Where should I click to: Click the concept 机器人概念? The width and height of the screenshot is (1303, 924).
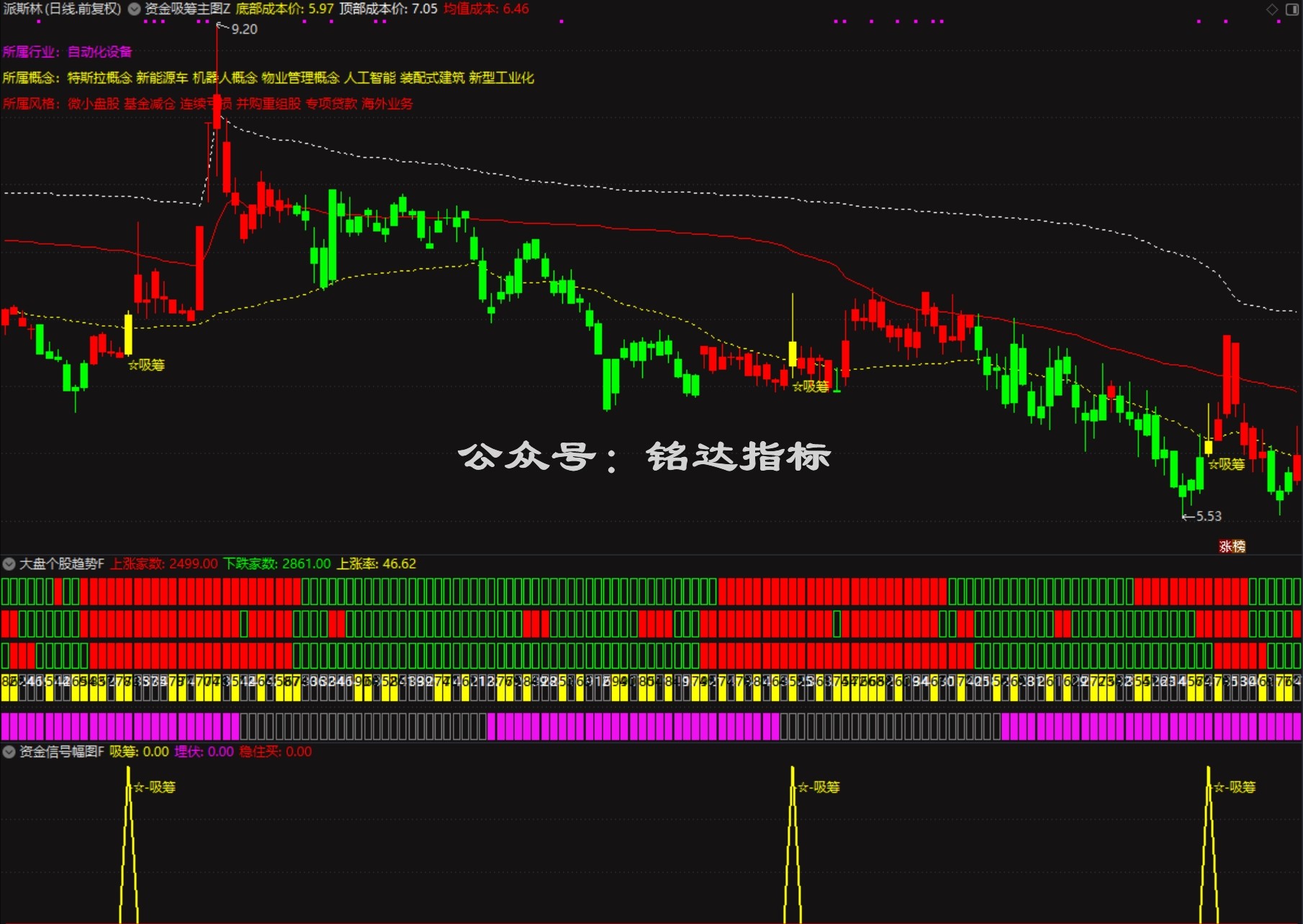225,78
